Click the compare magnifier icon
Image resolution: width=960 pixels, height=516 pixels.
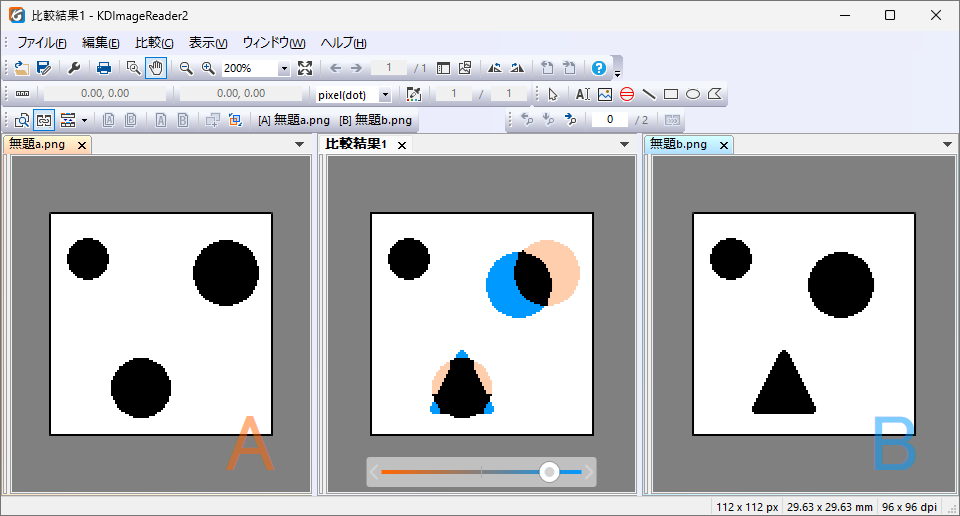pos(21,120)
